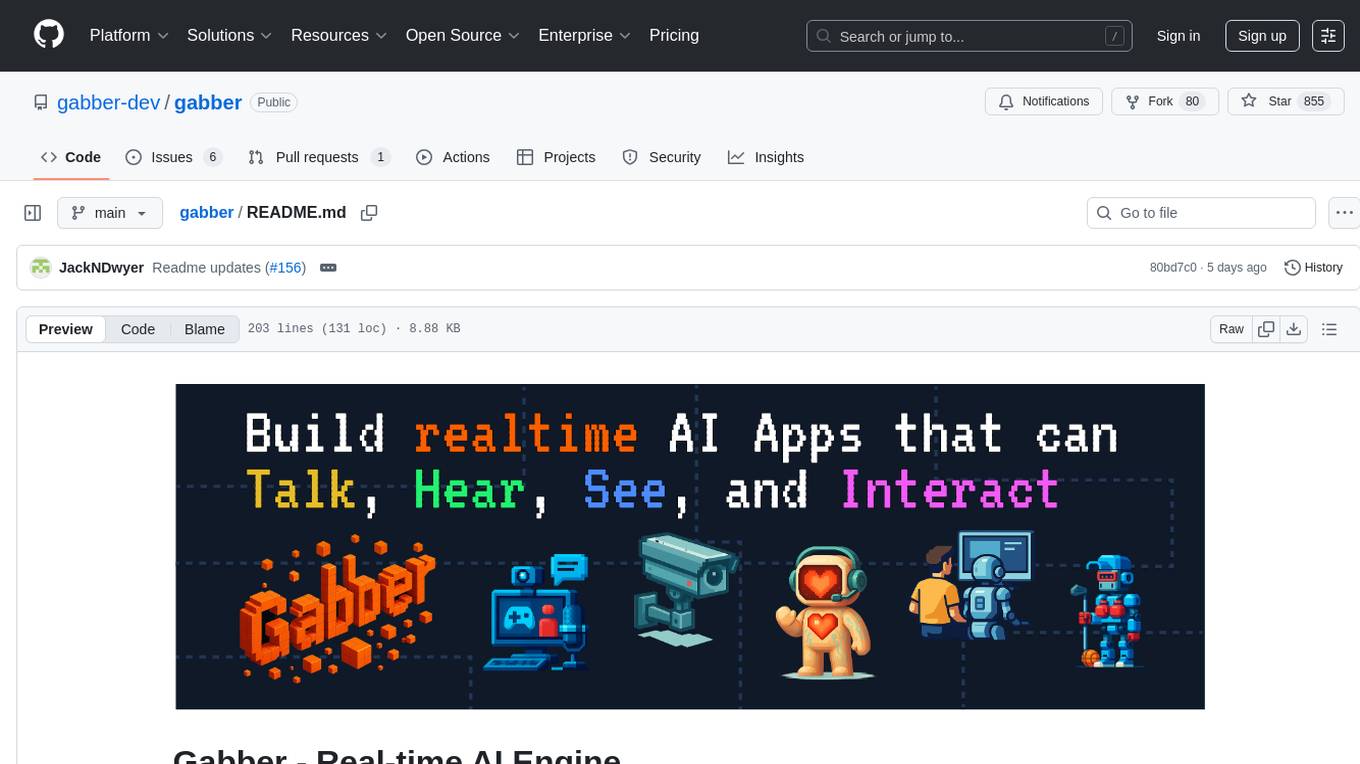Open the gabber repository link
Image resolution: width=1360 pixels, height=764 pixels.
[208, 102]
